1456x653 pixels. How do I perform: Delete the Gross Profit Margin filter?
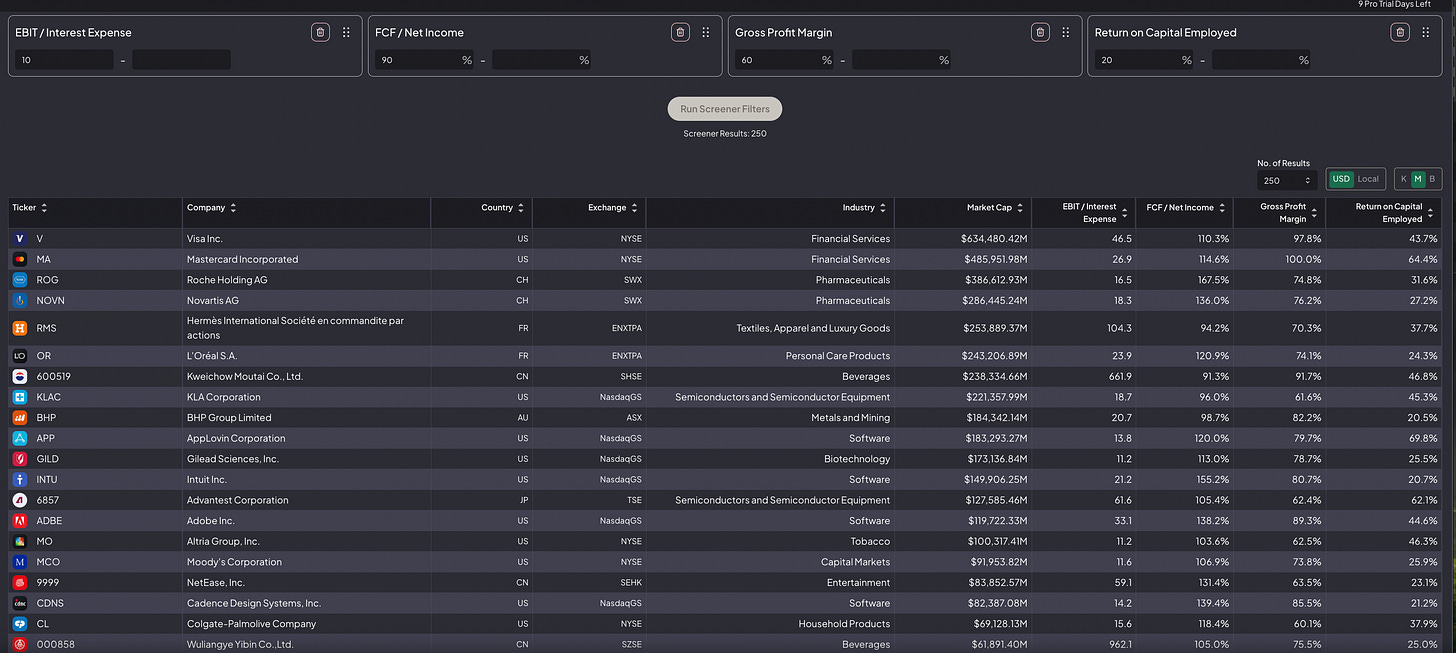1040,32
